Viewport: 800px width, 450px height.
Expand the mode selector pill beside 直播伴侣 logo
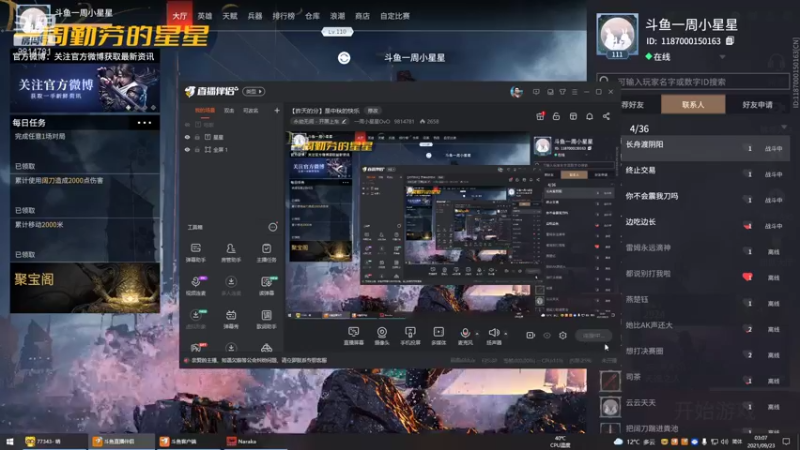(254, 92)
